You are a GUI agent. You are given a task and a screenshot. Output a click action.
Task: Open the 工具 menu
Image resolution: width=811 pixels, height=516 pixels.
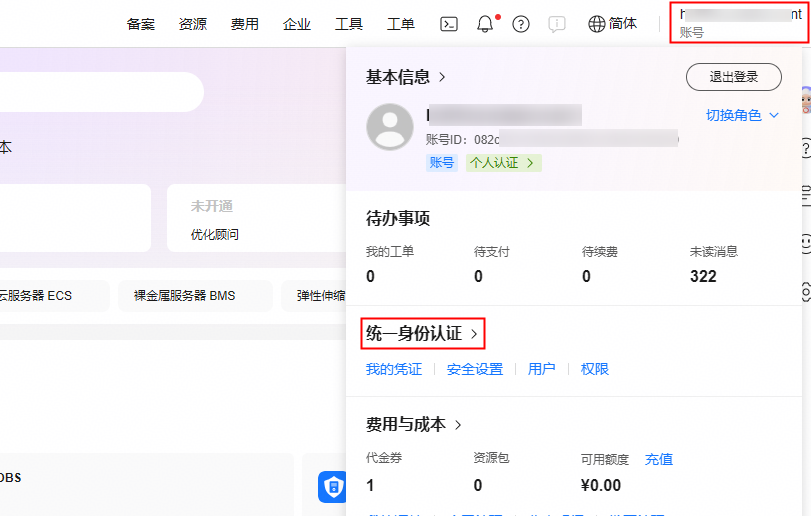(x=349, y=24)
